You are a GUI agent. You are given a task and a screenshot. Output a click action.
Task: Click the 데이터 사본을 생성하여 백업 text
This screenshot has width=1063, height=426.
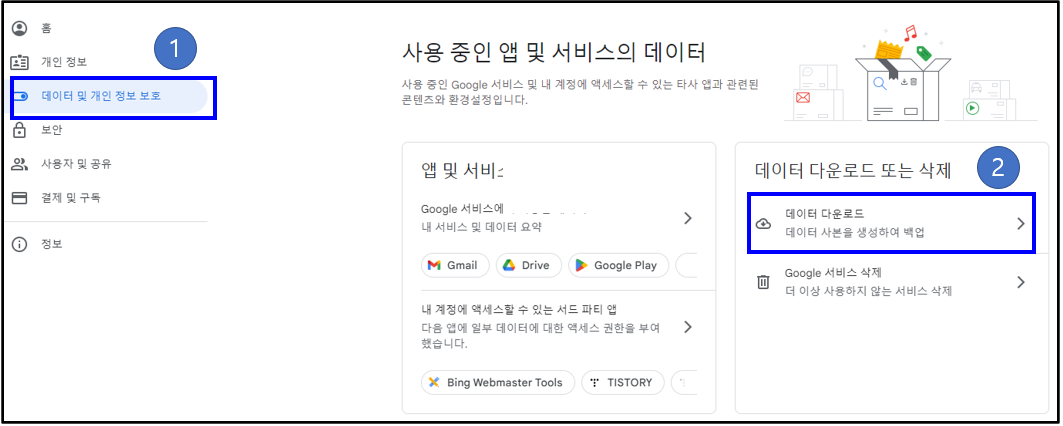tap(855, 233)
